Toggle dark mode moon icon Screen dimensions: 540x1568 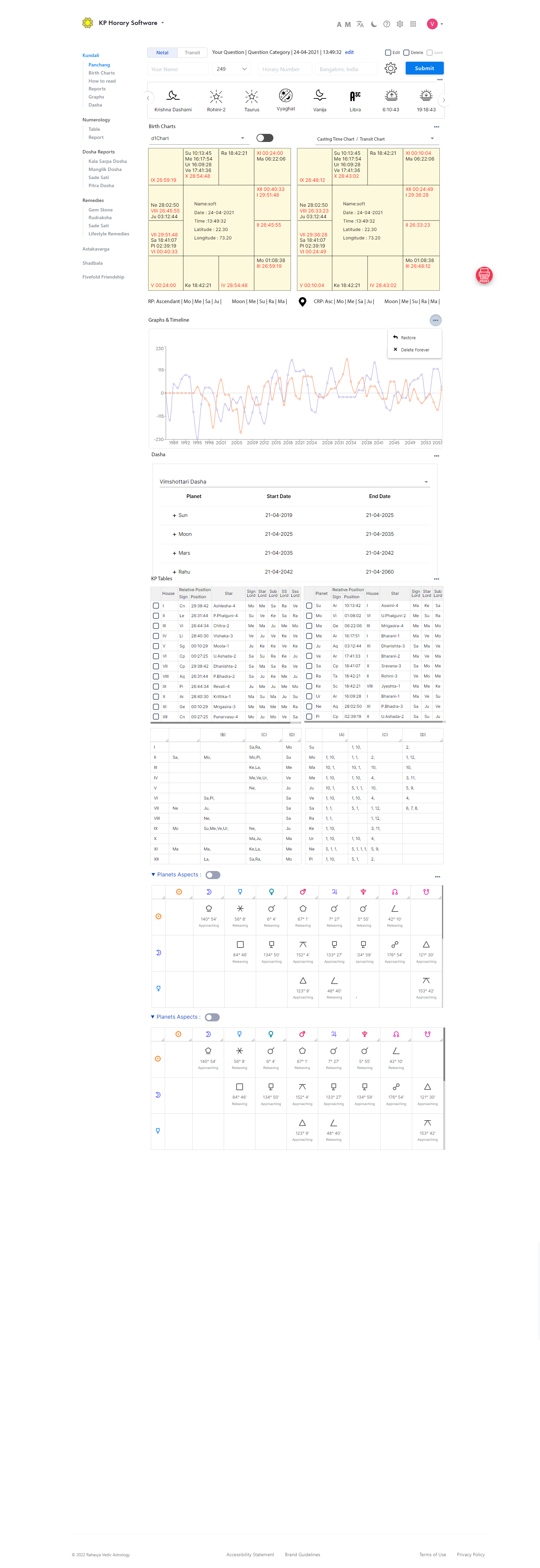(x=374, y=24)
